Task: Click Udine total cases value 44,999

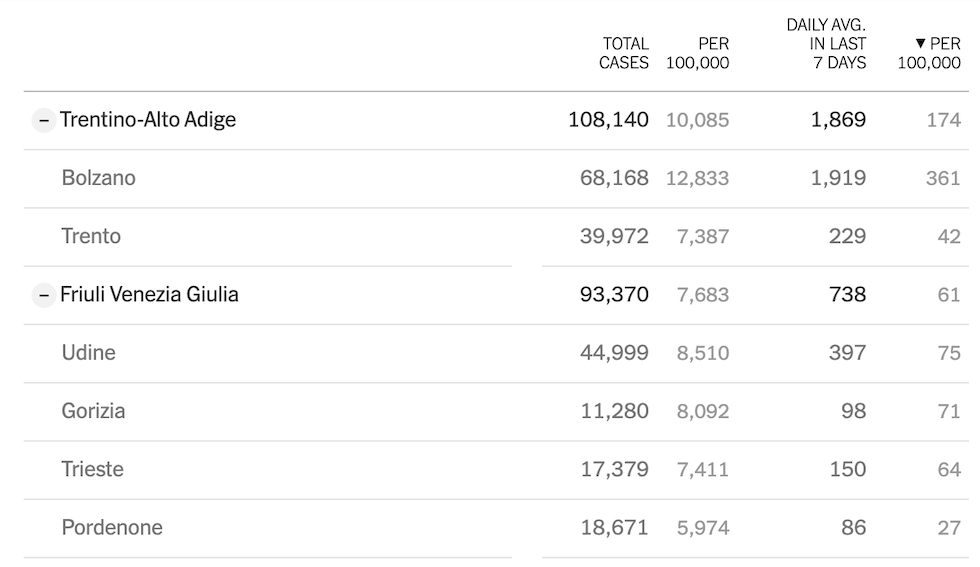Action: coord(614,353)
